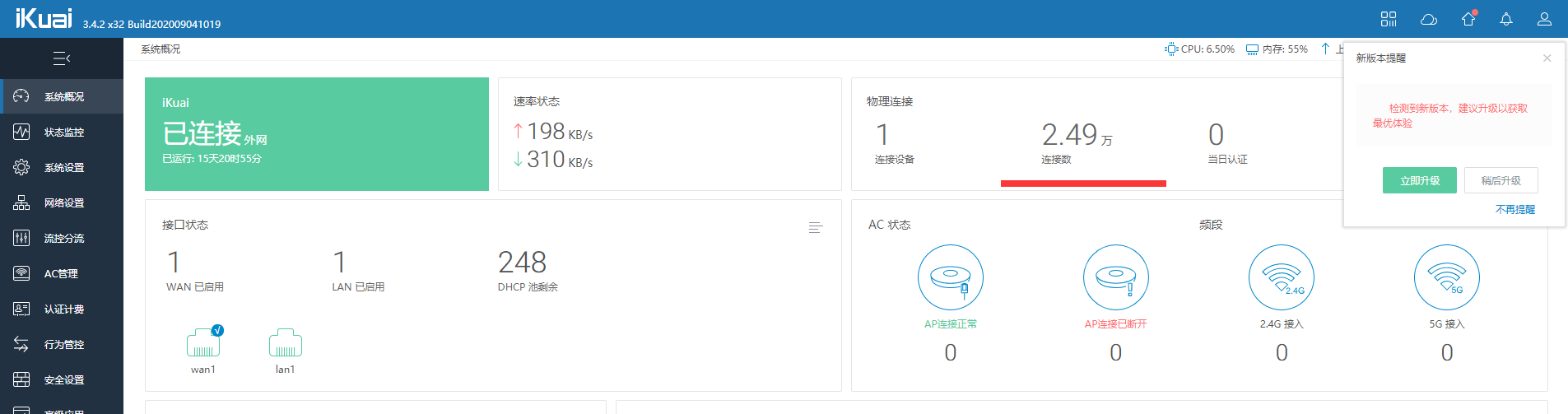
Task: Collapse the sidebar with the hamburger icon
Action: tap(62, 58)
